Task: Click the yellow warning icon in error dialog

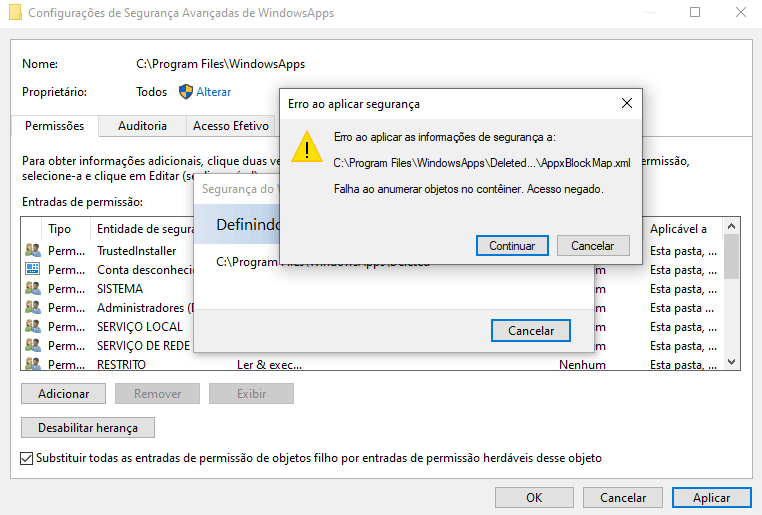Action: click(307, 147)
